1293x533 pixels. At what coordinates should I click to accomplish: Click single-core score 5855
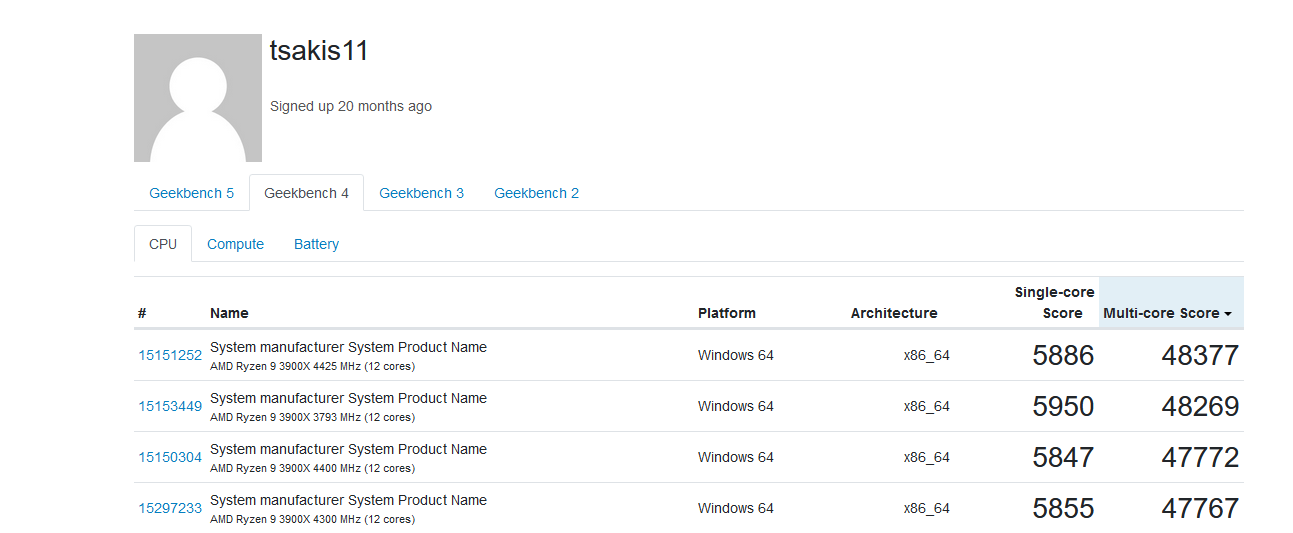coord(1063,508)
